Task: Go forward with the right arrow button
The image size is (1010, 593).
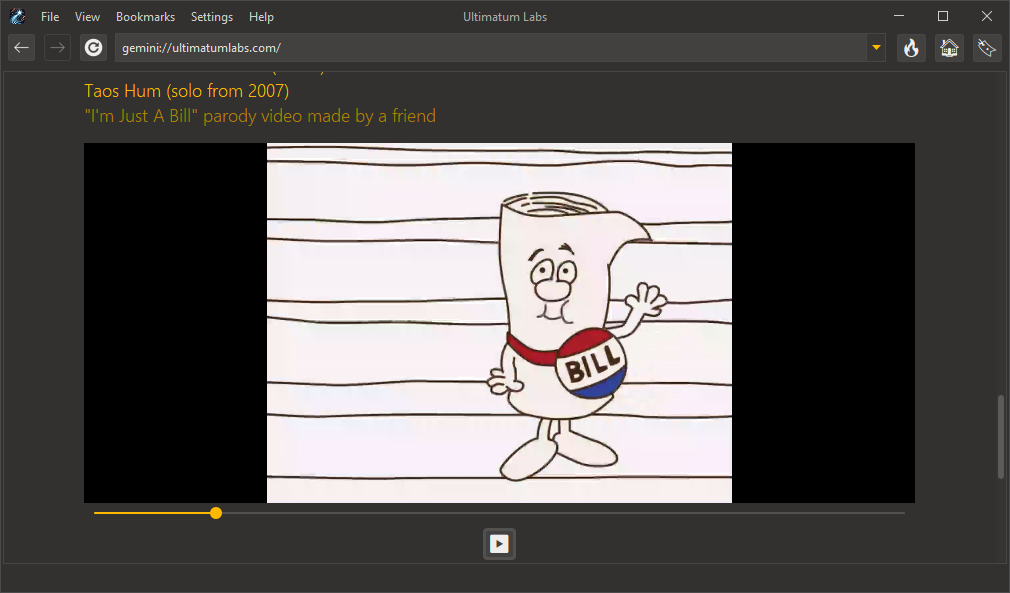Action: (57, 48)
